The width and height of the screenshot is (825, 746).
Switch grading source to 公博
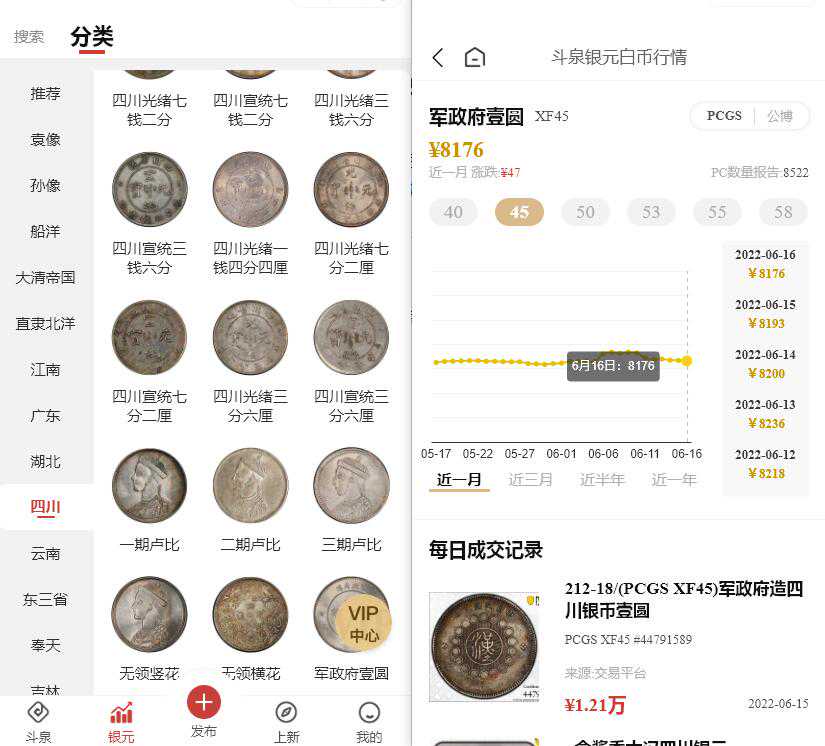coord(780,116)
